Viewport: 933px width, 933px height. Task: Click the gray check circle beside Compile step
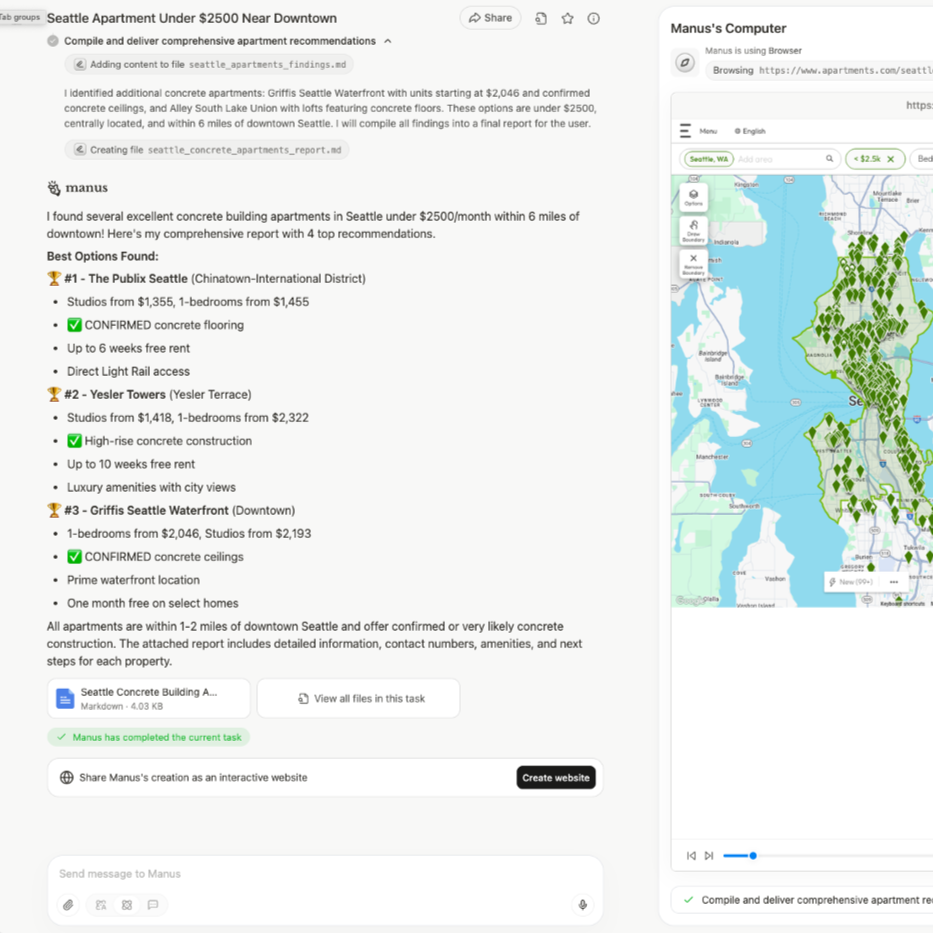pyautogui.click(x=53, y=41)
